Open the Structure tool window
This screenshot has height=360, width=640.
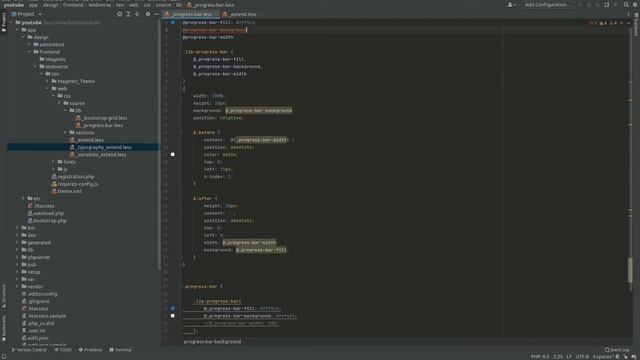(4, 296)
